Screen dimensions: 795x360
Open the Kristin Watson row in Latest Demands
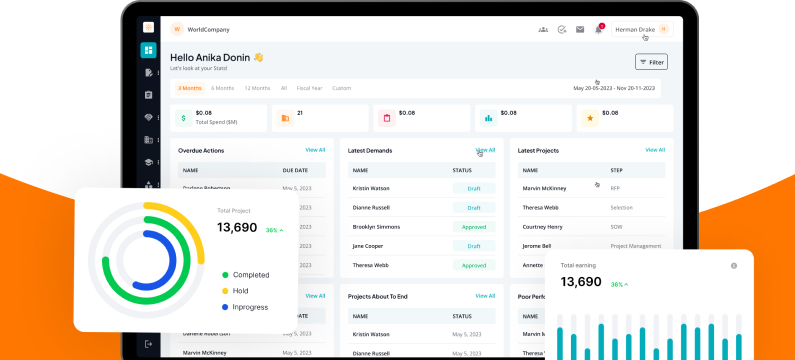pyautogui.click(x=422, y=188)
